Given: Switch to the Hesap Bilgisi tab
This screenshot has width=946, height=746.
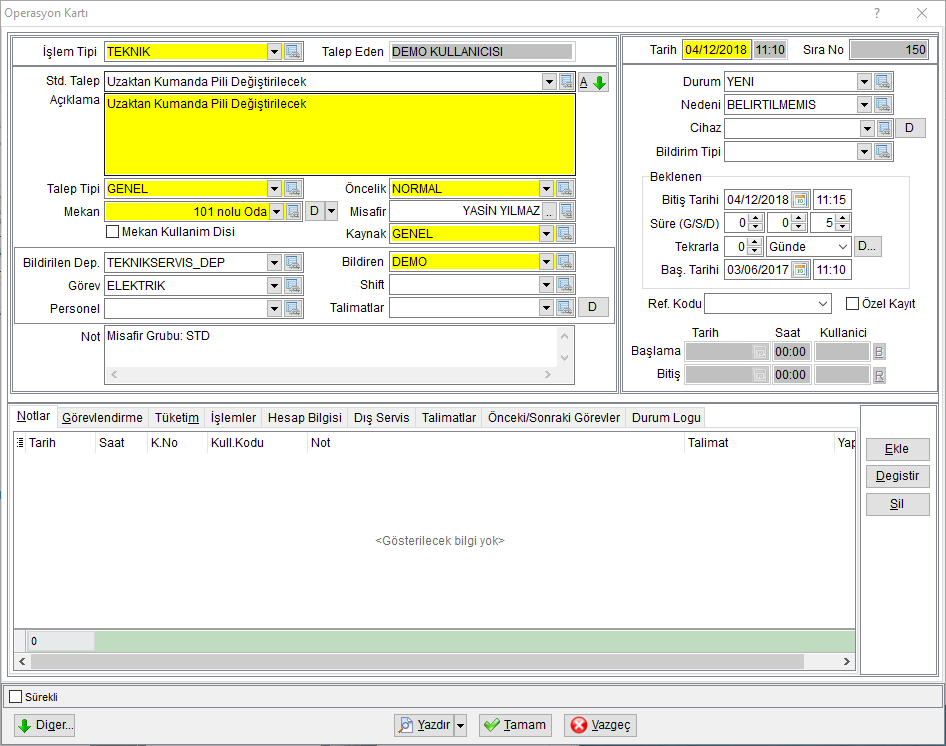Looking at the screenshot, I should (305, 418).
